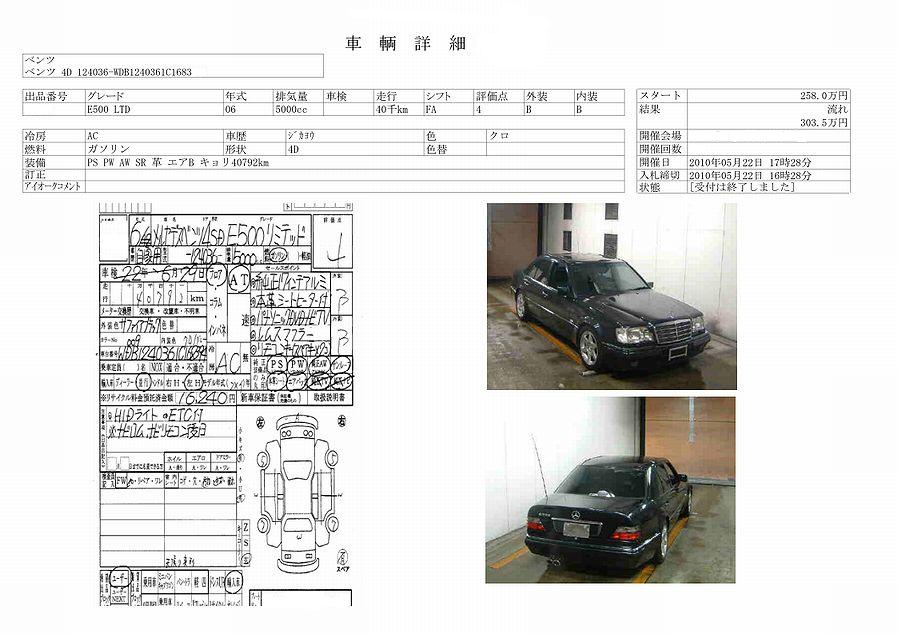898x634 pixels.
Task: Click the 内装 column header
Action: [x=587, y=96]
